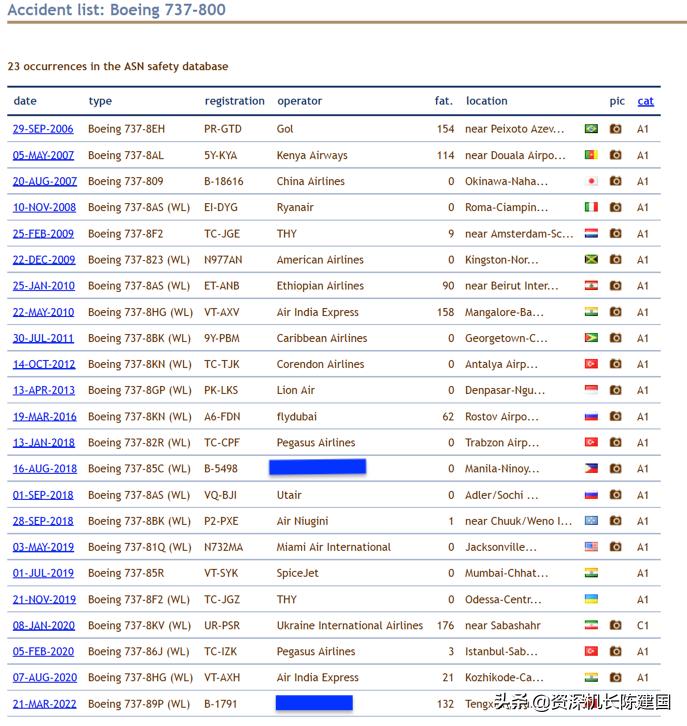Click Japan flag in China Airlines row
This screenshot has width=687, height=726.
click(x=591, y=181)
